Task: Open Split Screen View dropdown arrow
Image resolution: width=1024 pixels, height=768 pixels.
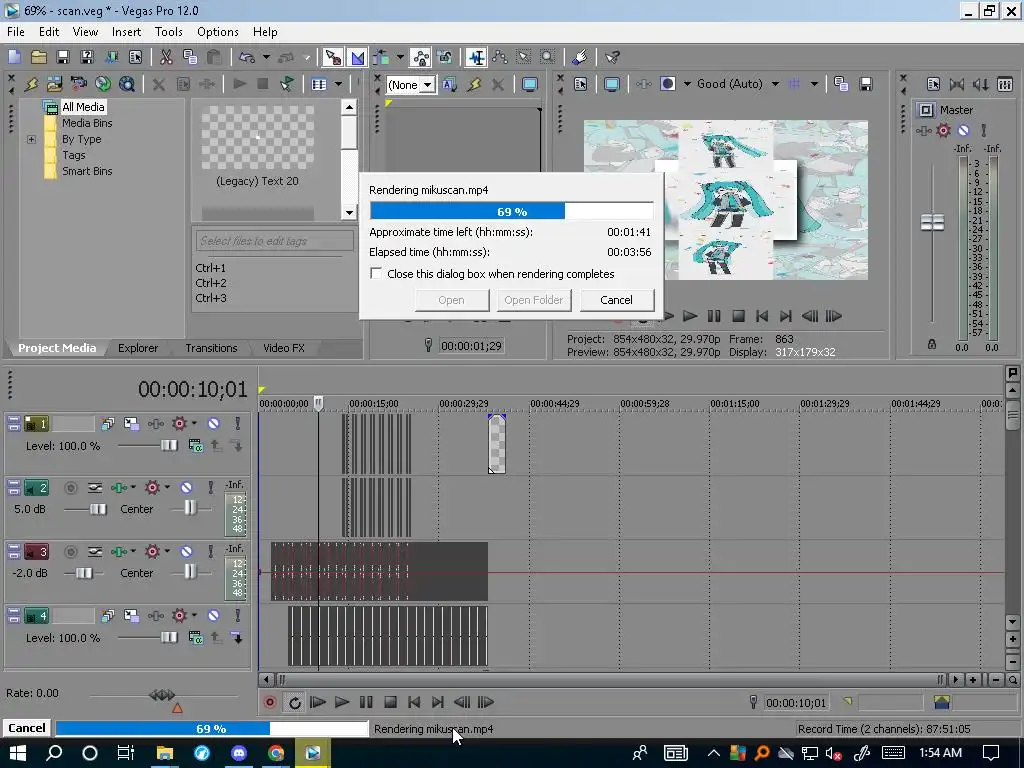Action: click(687, 84)
